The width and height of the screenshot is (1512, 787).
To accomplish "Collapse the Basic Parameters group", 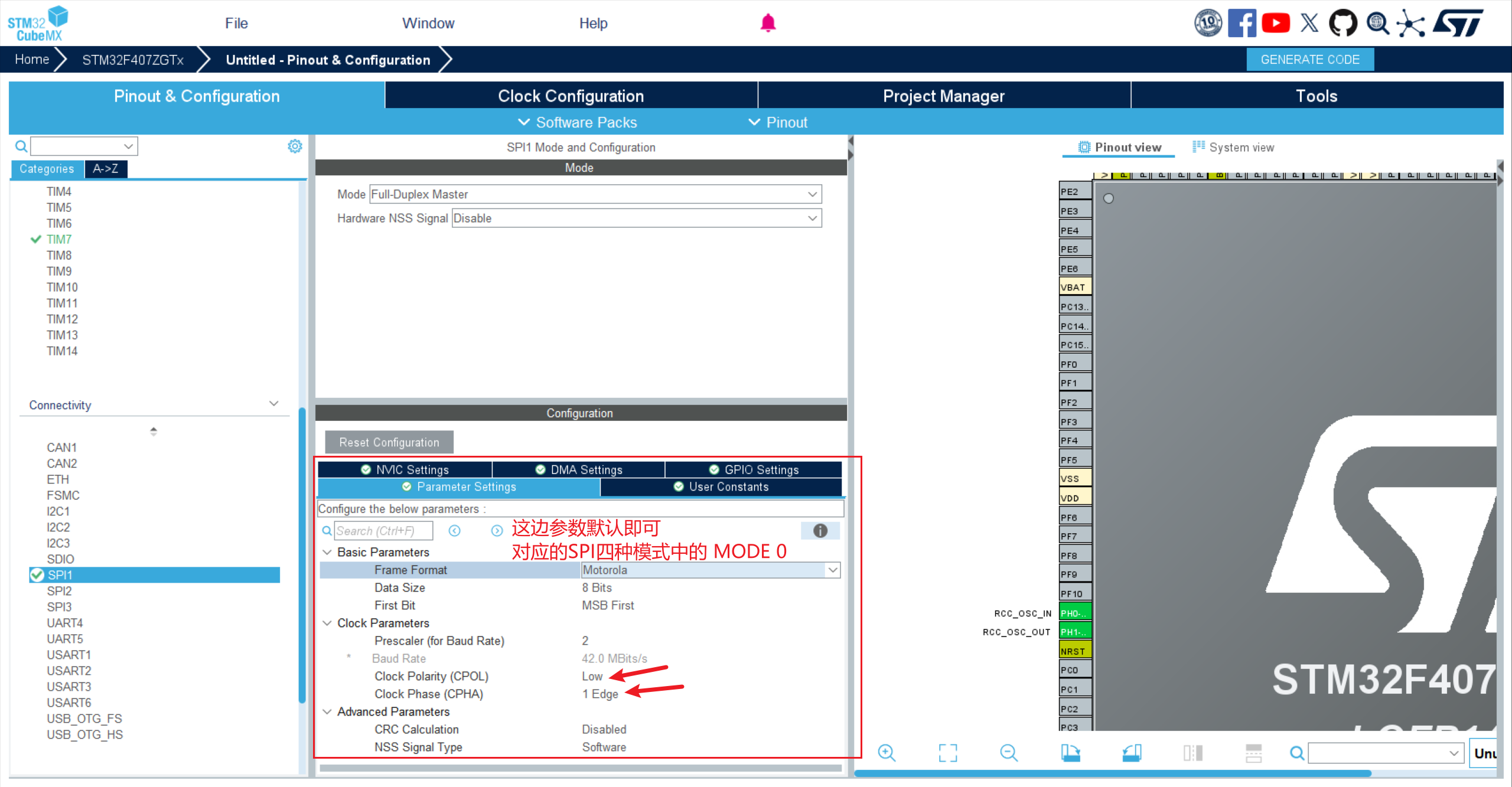I will tap(327, 552).
